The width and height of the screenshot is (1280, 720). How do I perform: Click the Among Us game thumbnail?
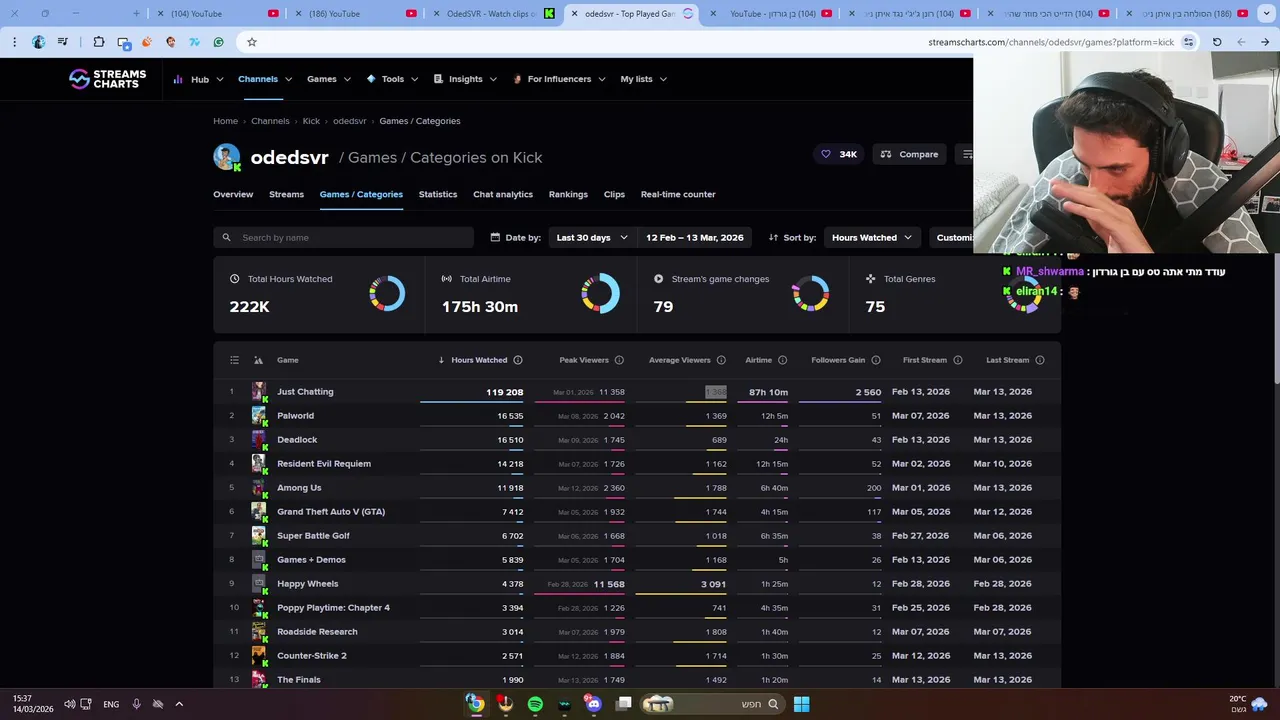(259, 488)
